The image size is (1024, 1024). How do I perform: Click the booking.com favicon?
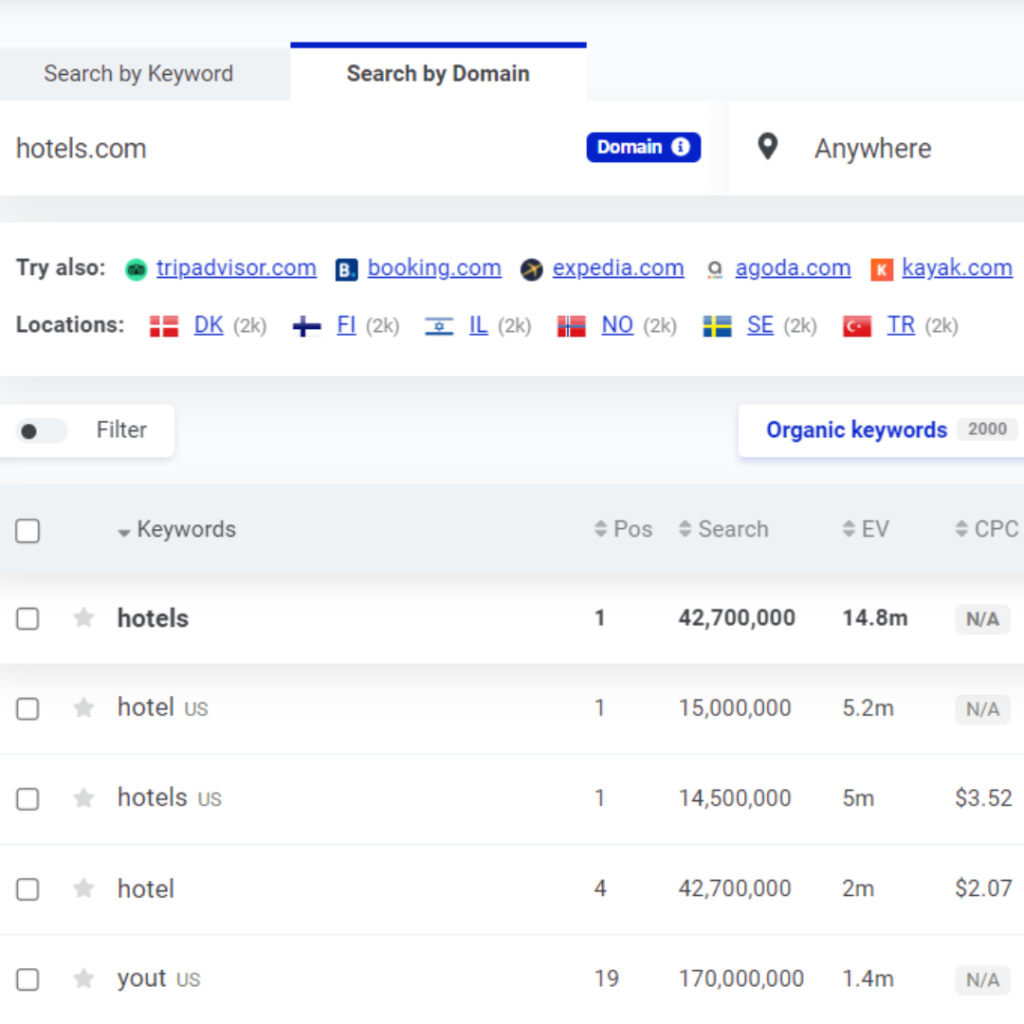coord(346,269)
